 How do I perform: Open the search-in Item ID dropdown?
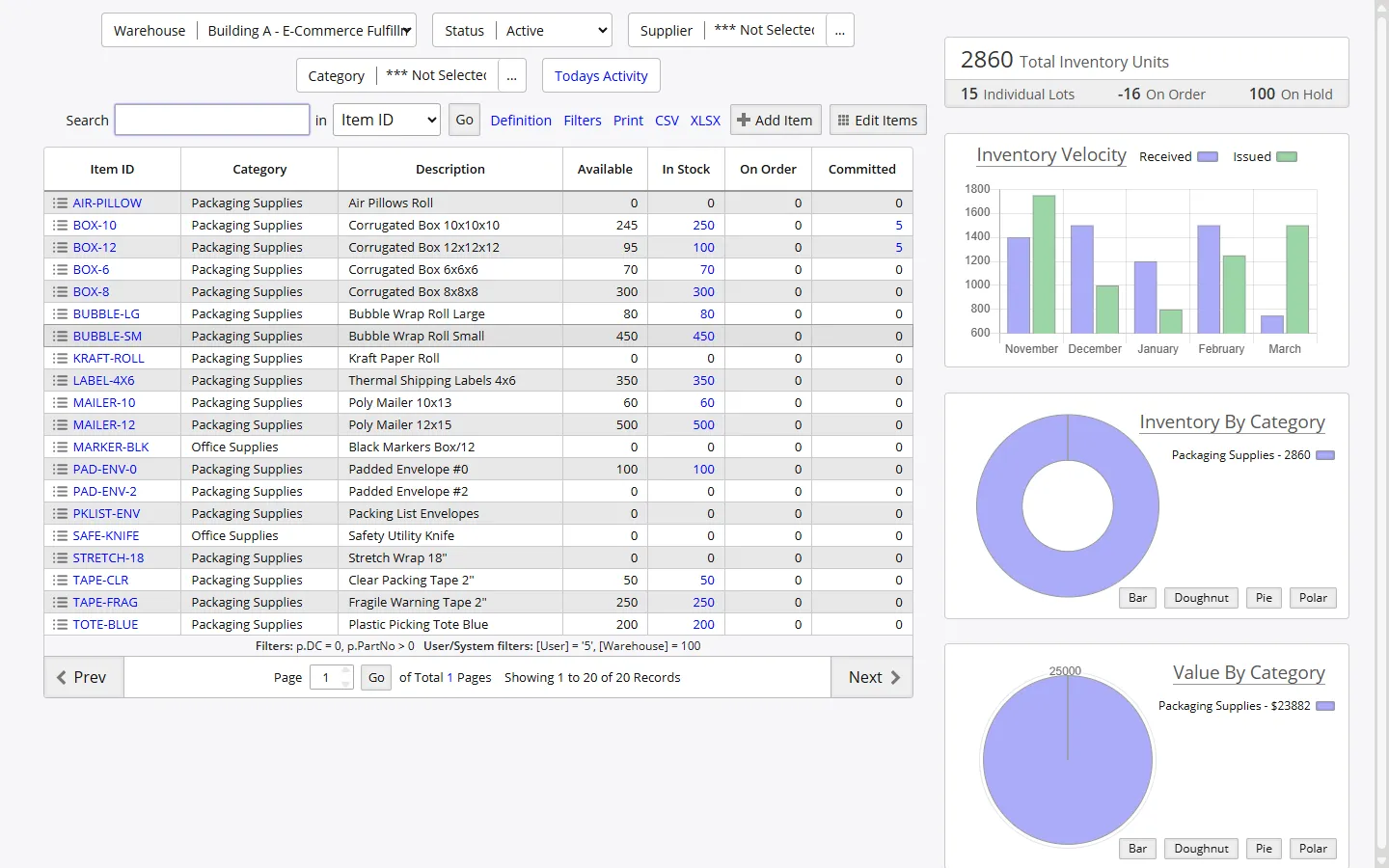point(386,120)
